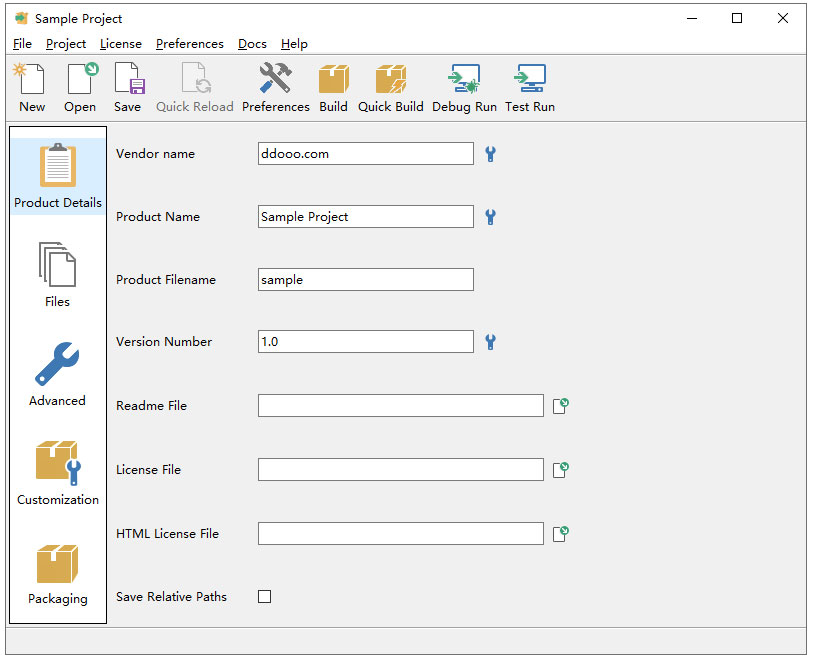Click the Quick Build toolbar icon
Viewport: 813px width, 661px height.
coord(390,87)
